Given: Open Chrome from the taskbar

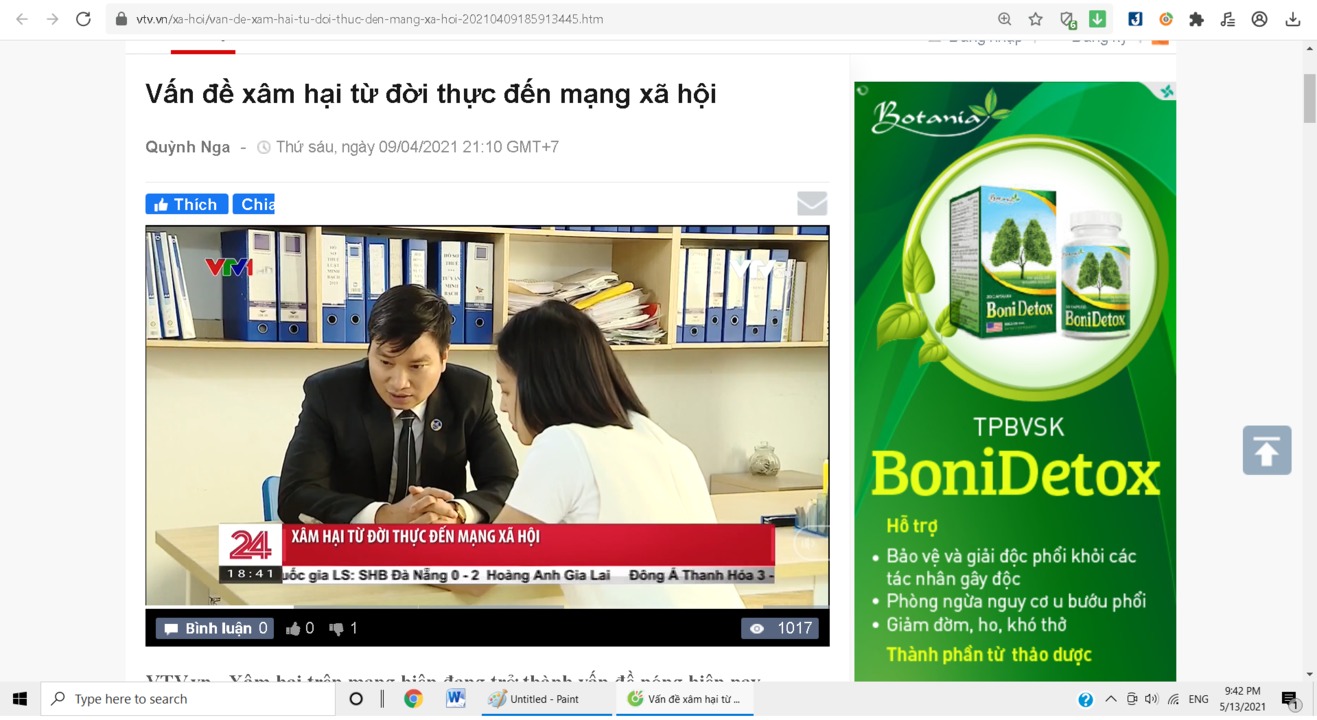Looking at the screenshot, I should (413, 699).
